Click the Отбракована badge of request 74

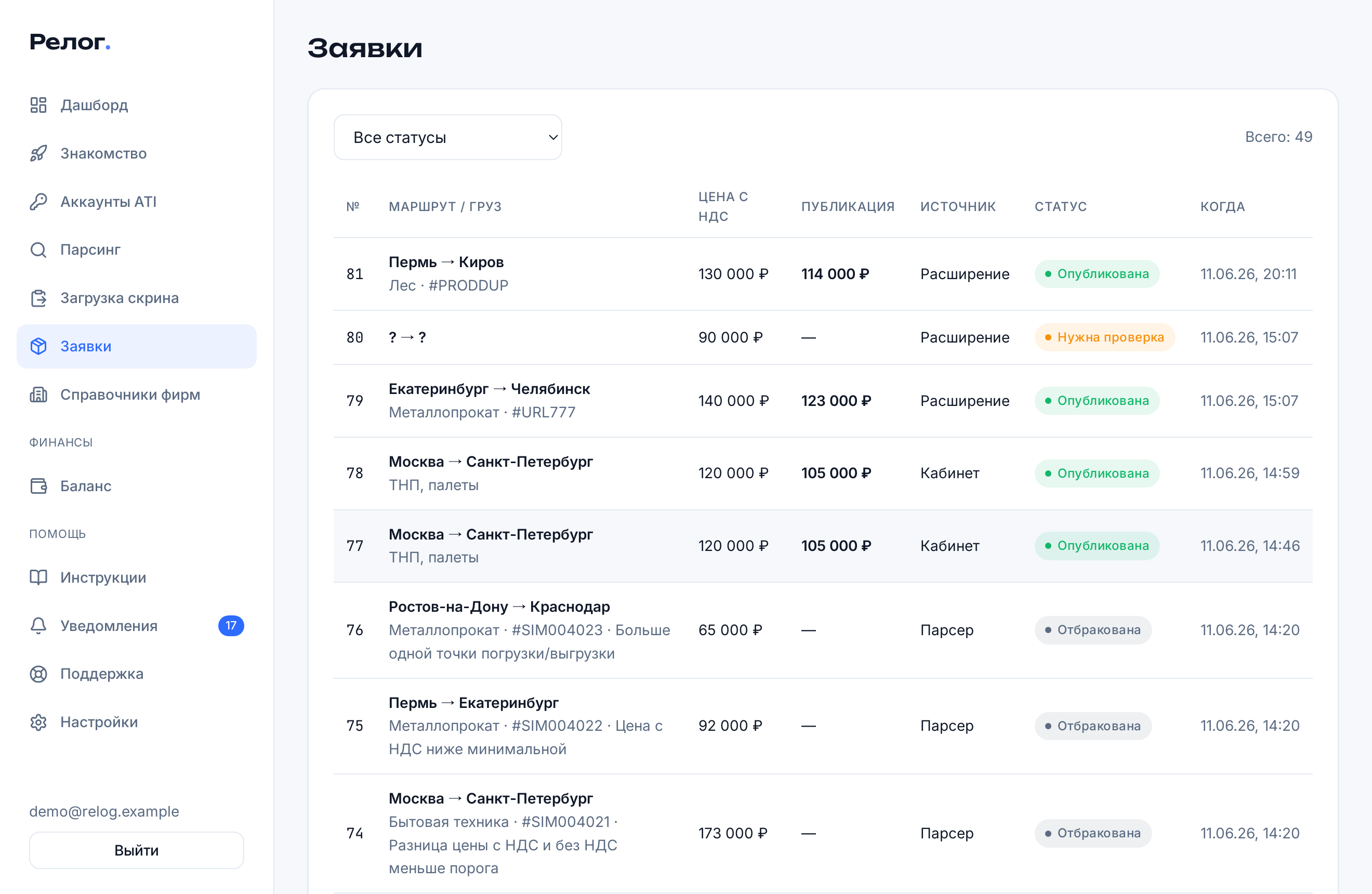point(1093,834)
